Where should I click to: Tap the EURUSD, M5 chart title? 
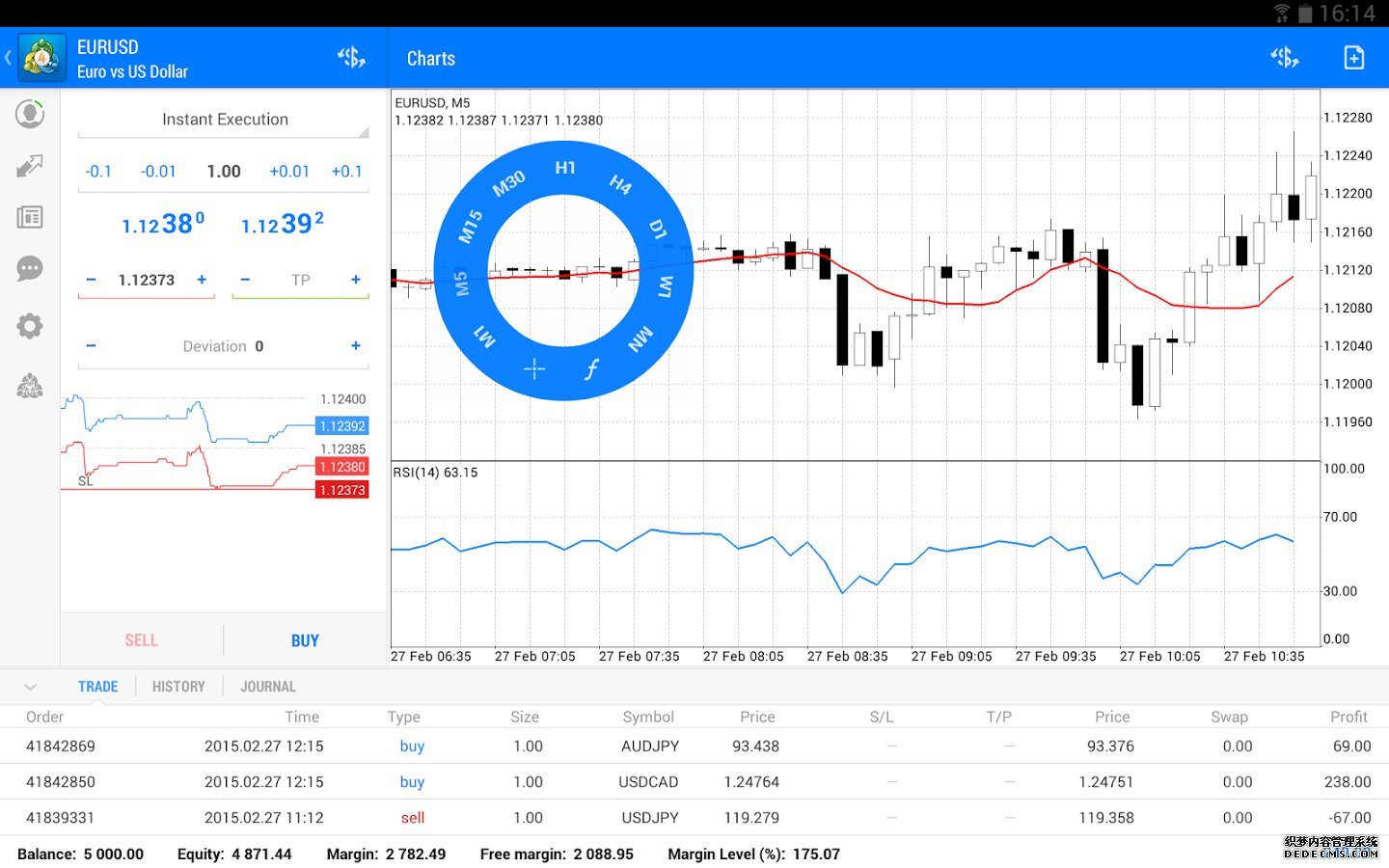click(x=432, y=103)
